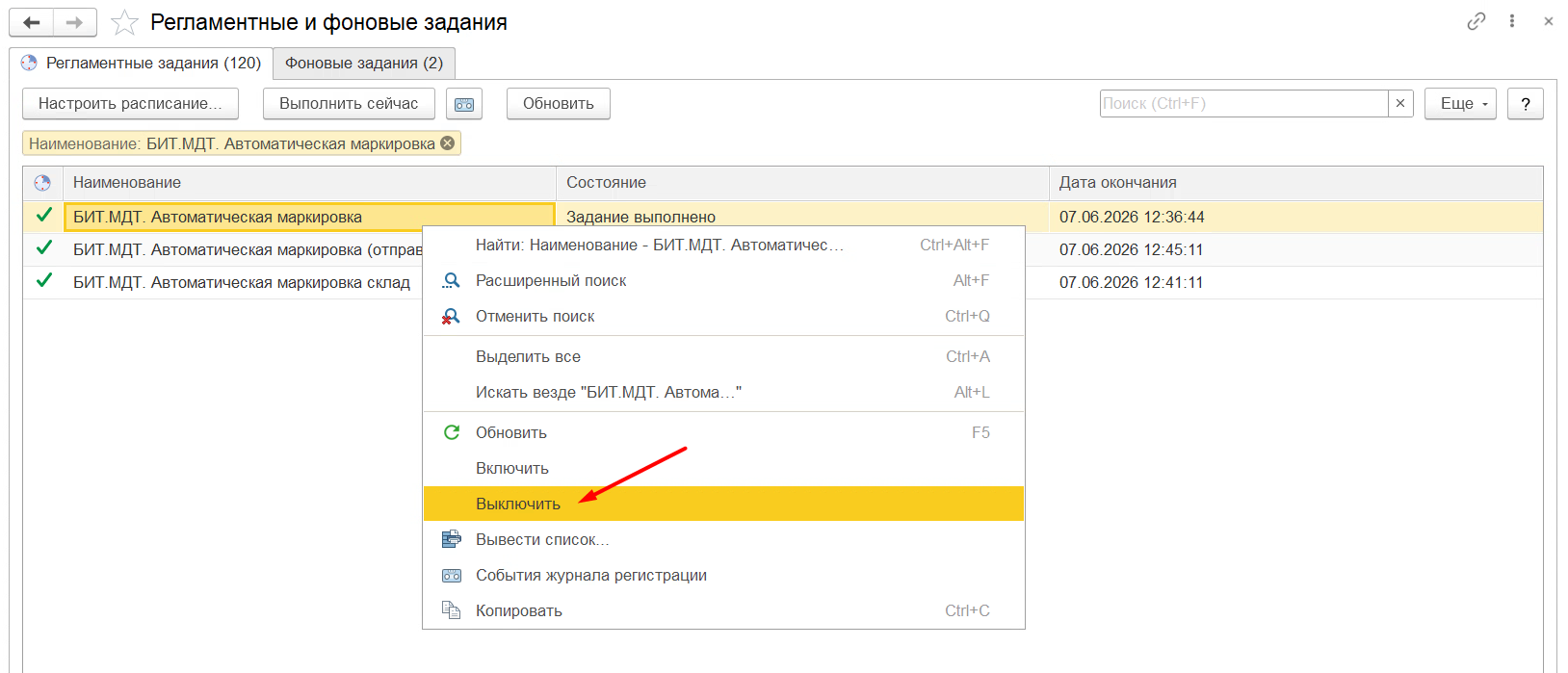This screenshot has height=673, width=1568.
Task: Switch to Регламентные задания (120) tab
Action: click(x=141, y=63)
